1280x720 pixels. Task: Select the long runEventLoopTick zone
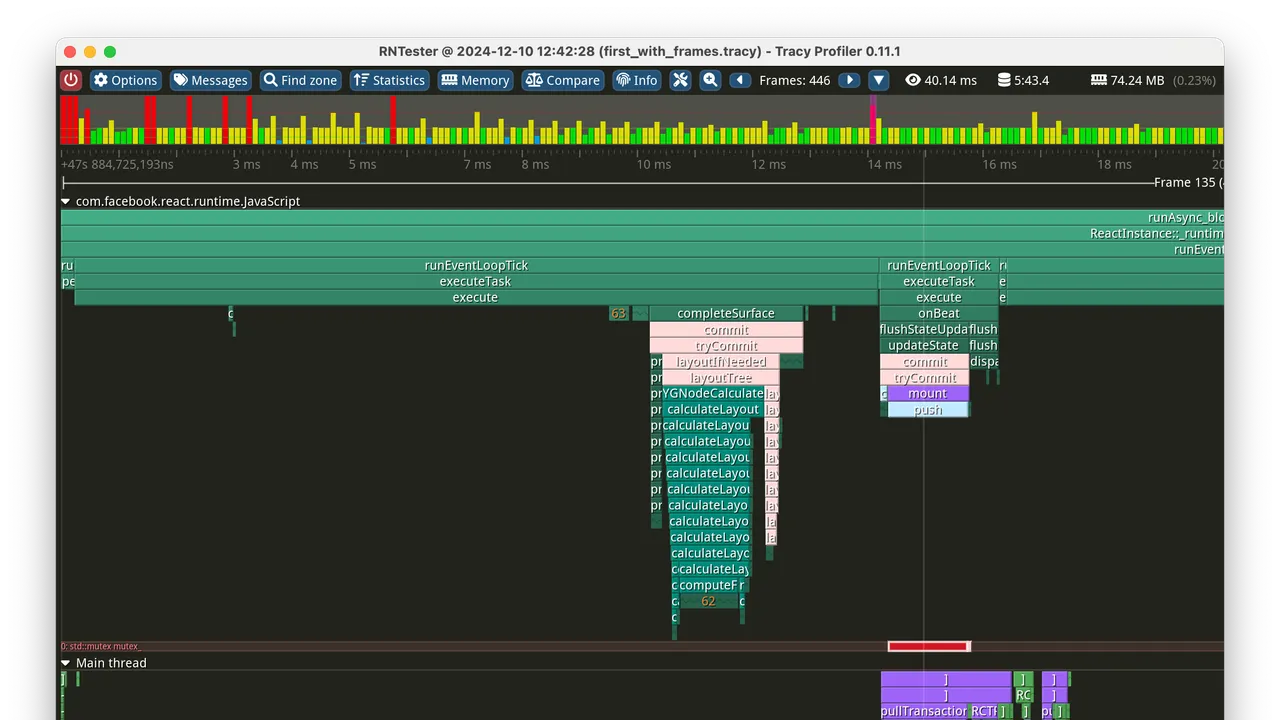[x=476, y=265]
